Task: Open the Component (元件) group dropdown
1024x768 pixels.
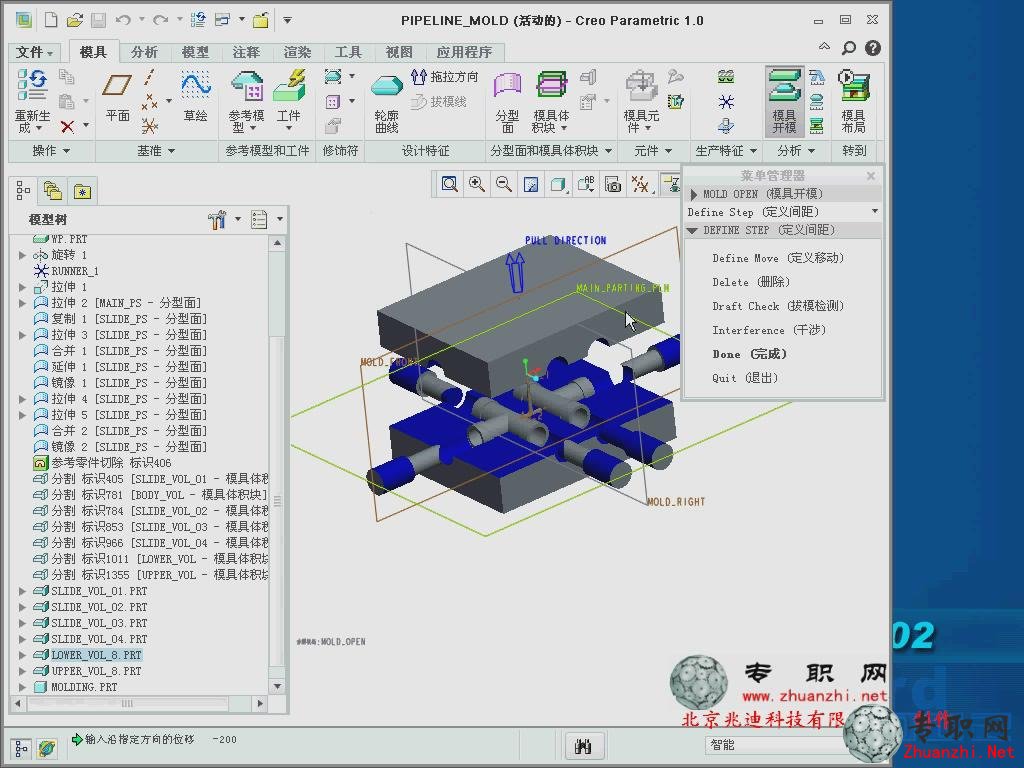Action: tap(653, 151)
